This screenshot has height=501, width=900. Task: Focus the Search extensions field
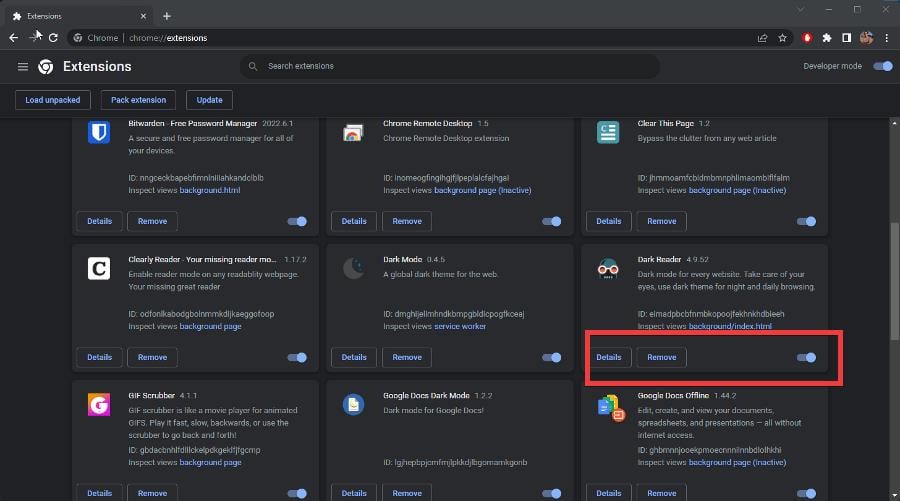click(x=449, y=67)
